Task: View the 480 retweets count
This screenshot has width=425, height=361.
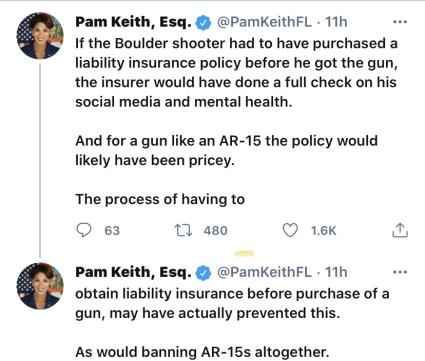Action: [x=215, y=231]
